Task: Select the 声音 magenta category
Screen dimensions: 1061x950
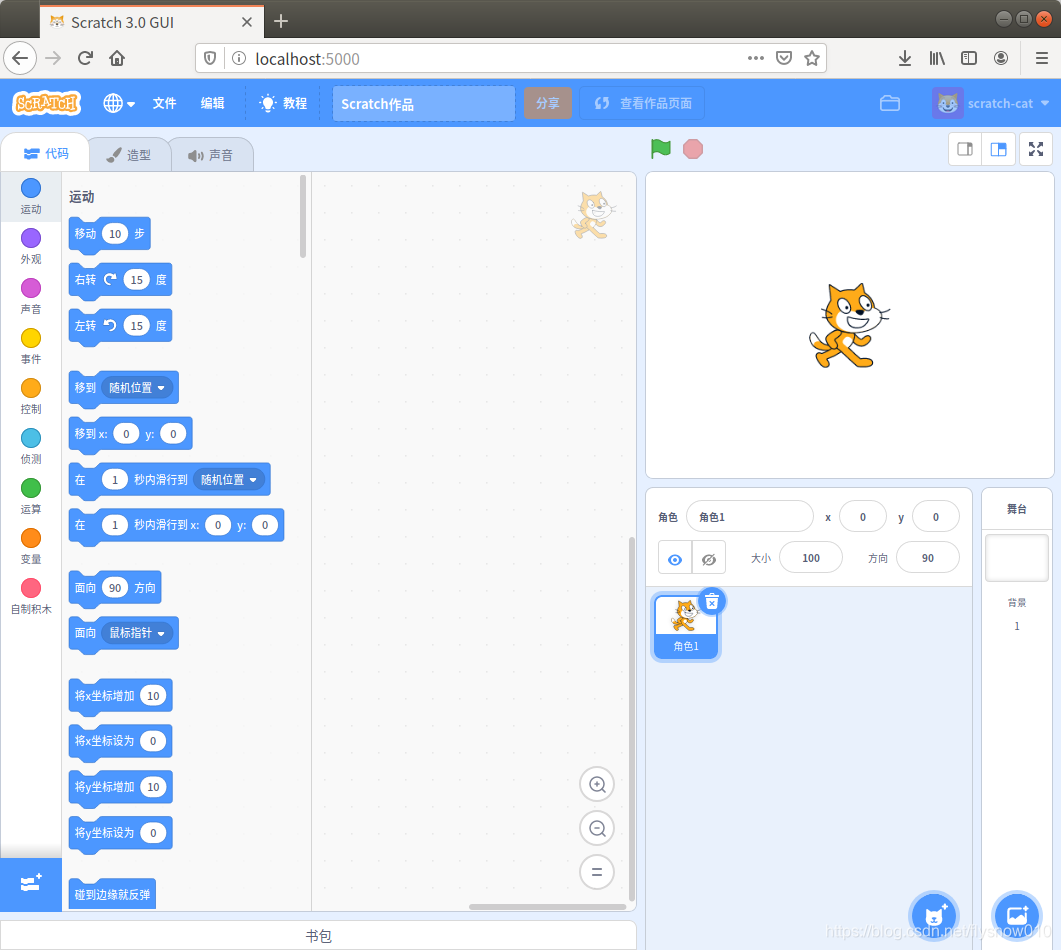Action: [30, 296]
